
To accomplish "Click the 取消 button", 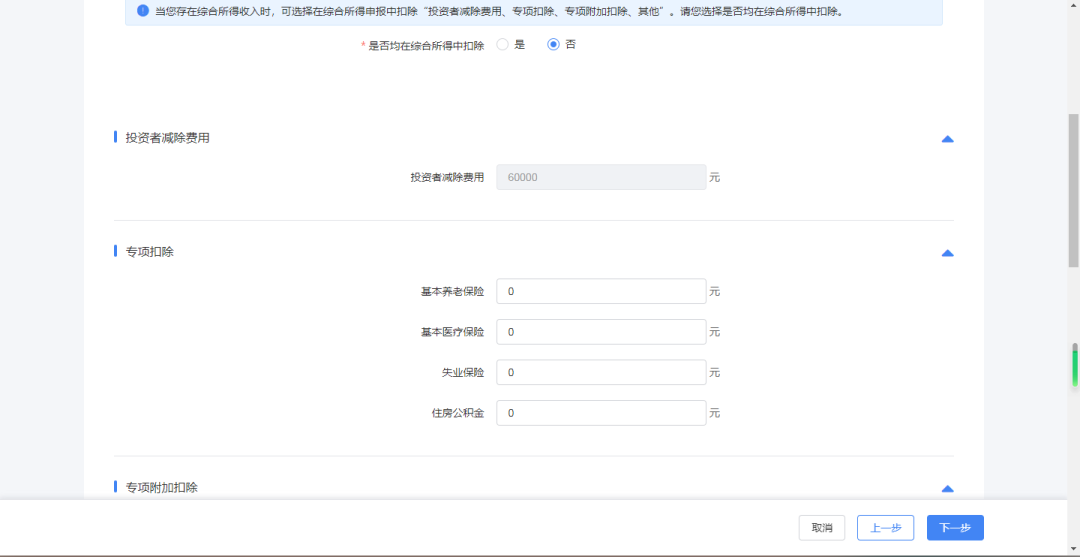I will (x=822, y=528).
